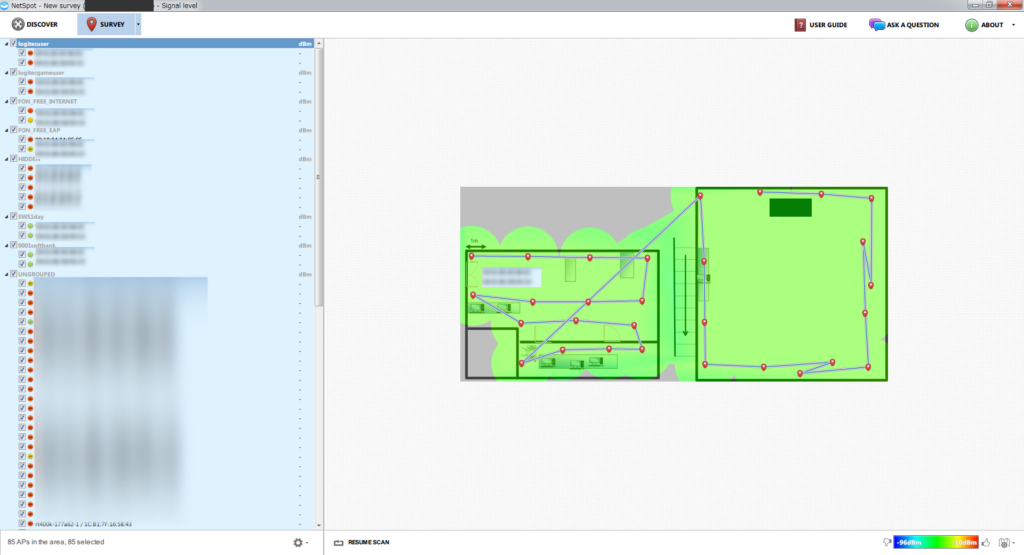Switch to the Survey tab
The width and height of the screenshot is (1024, 555).
coord(105,24)
